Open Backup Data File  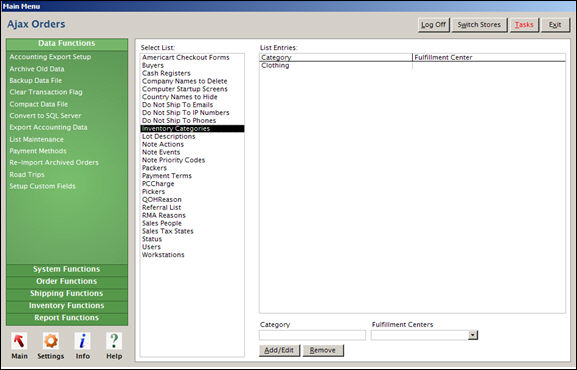pyautogui.click(x=36, y=80)
